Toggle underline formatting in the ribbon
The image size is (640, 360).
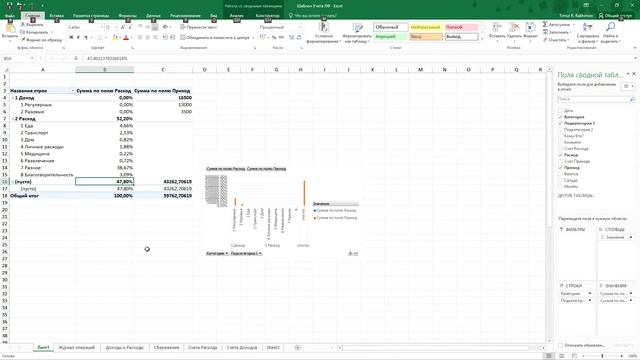[86, 38]
